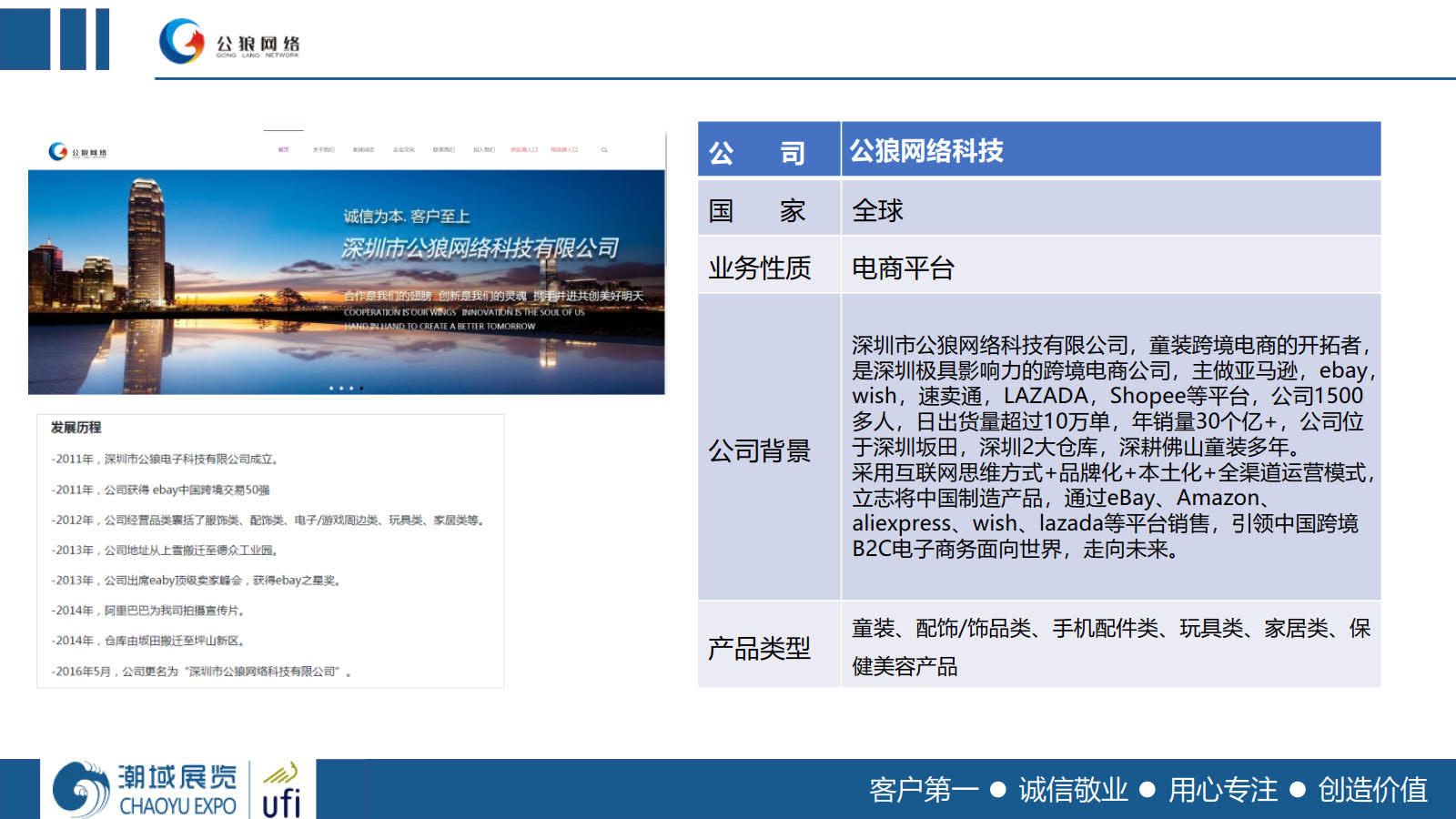The width and height of the screenshot is (1456, 819).
Task: Click the 产品类型 row label
Action: pyautogui.click(x=769, y=645)
